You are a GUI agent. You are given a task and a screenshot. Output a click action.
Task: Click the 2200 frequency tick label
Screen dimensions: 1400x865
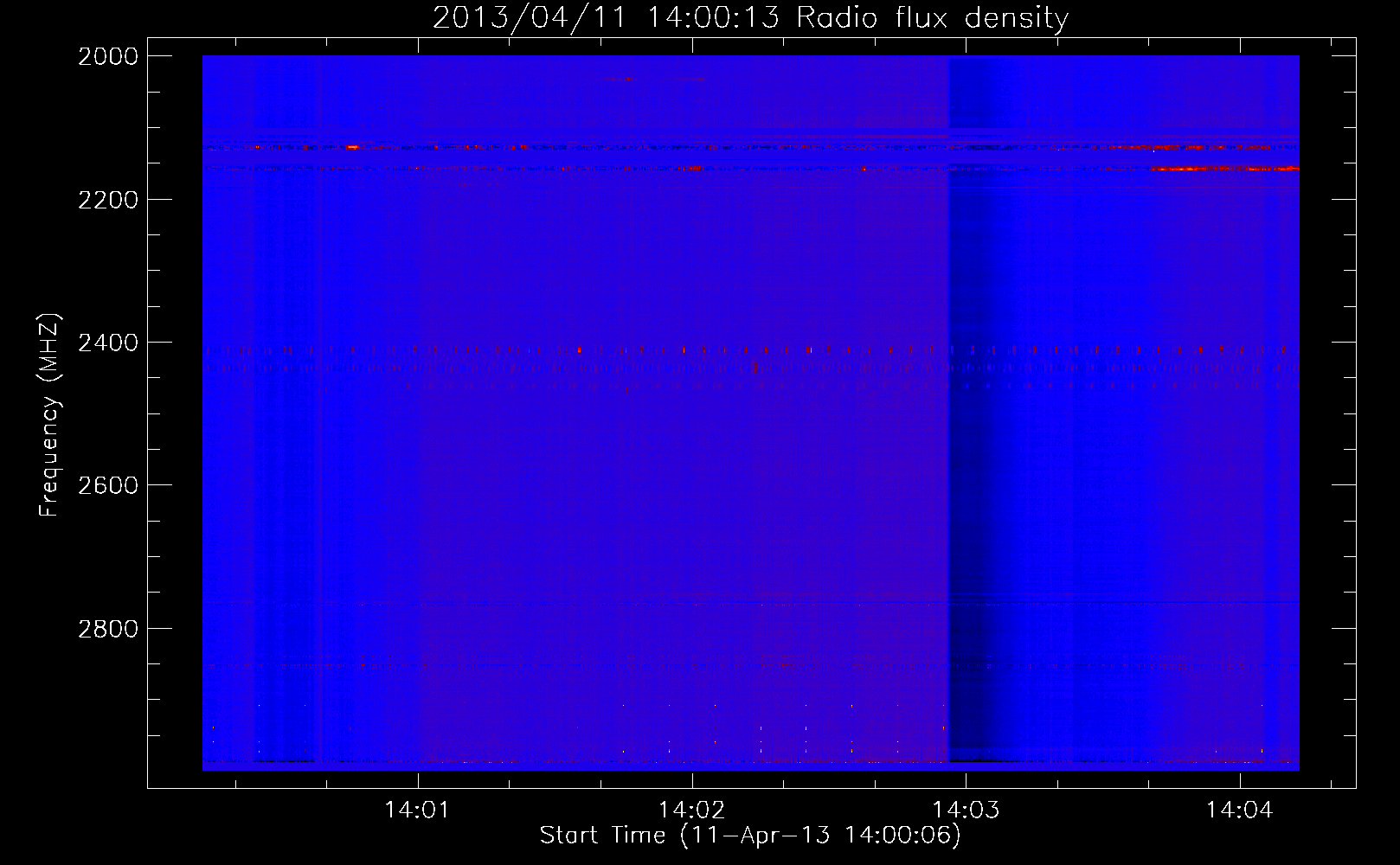(x=108, y=200)
